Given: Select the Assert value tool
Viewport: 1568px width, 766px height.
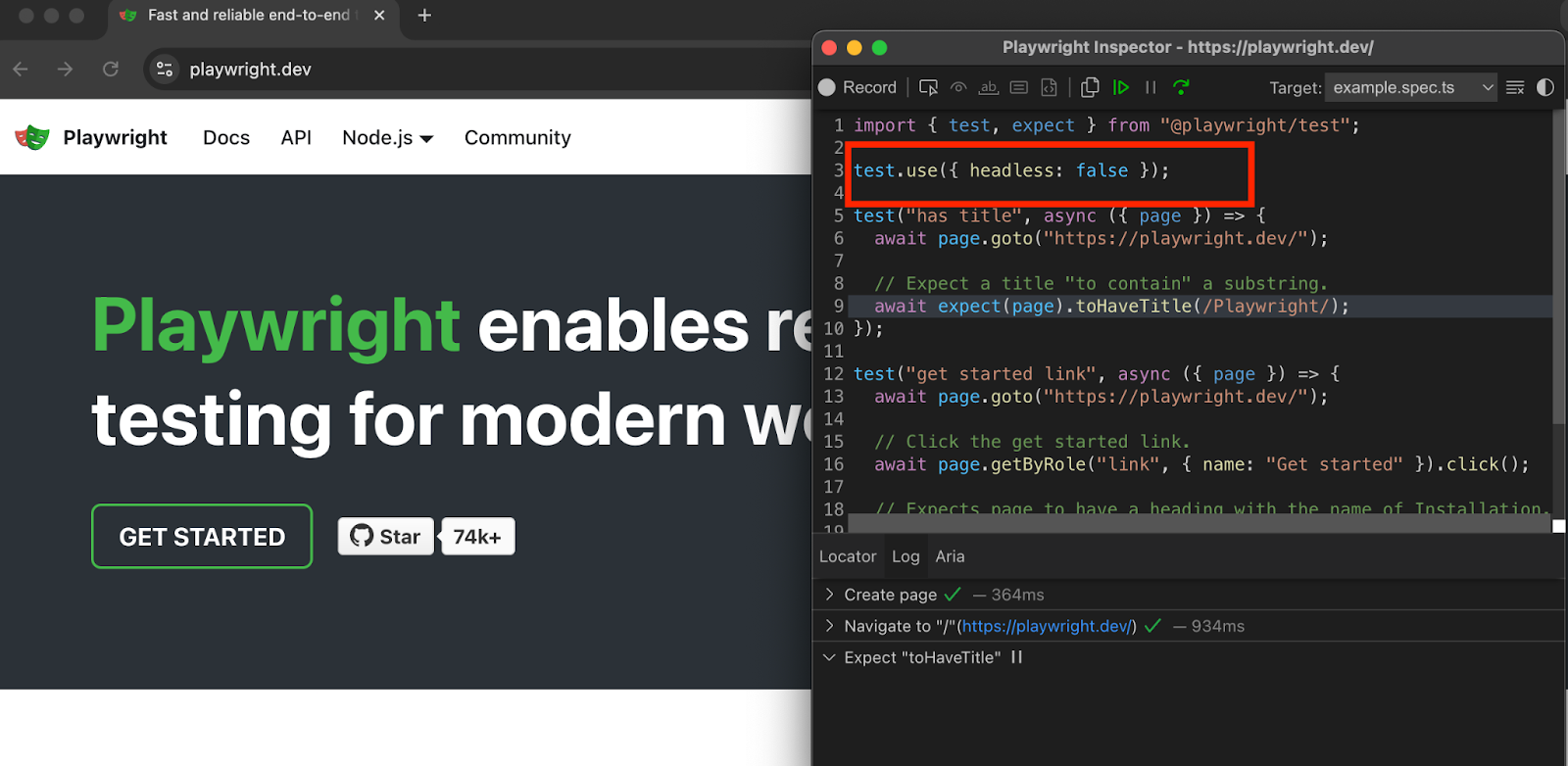Looking at the screenshot, I should [1018, 87].
